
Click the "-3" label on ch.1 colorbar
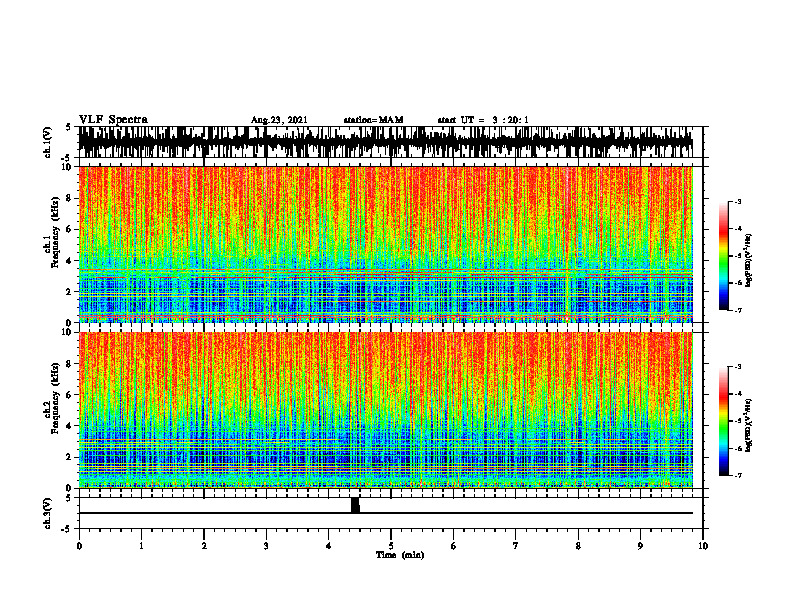point(738,202)
